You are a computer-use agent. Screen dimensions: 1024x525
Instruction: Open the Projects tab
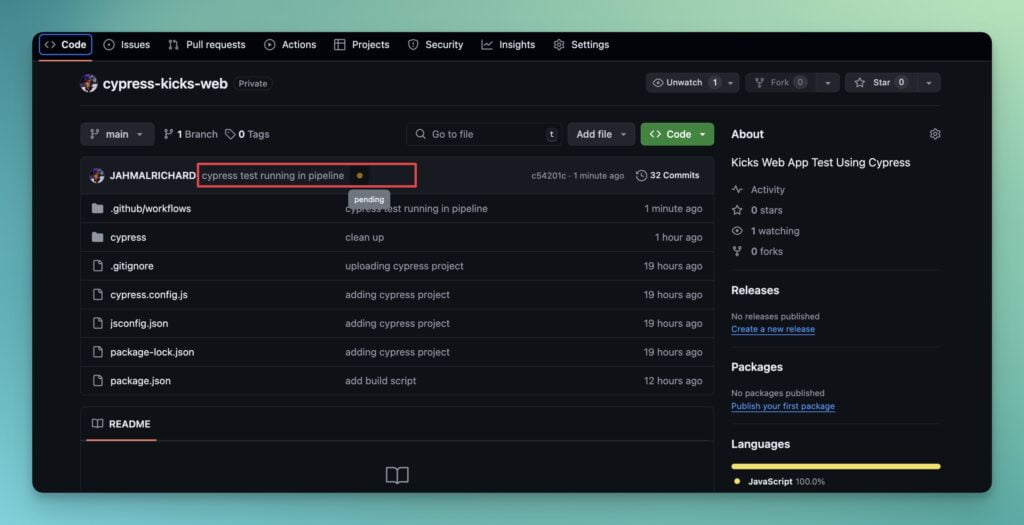(362, 44)
